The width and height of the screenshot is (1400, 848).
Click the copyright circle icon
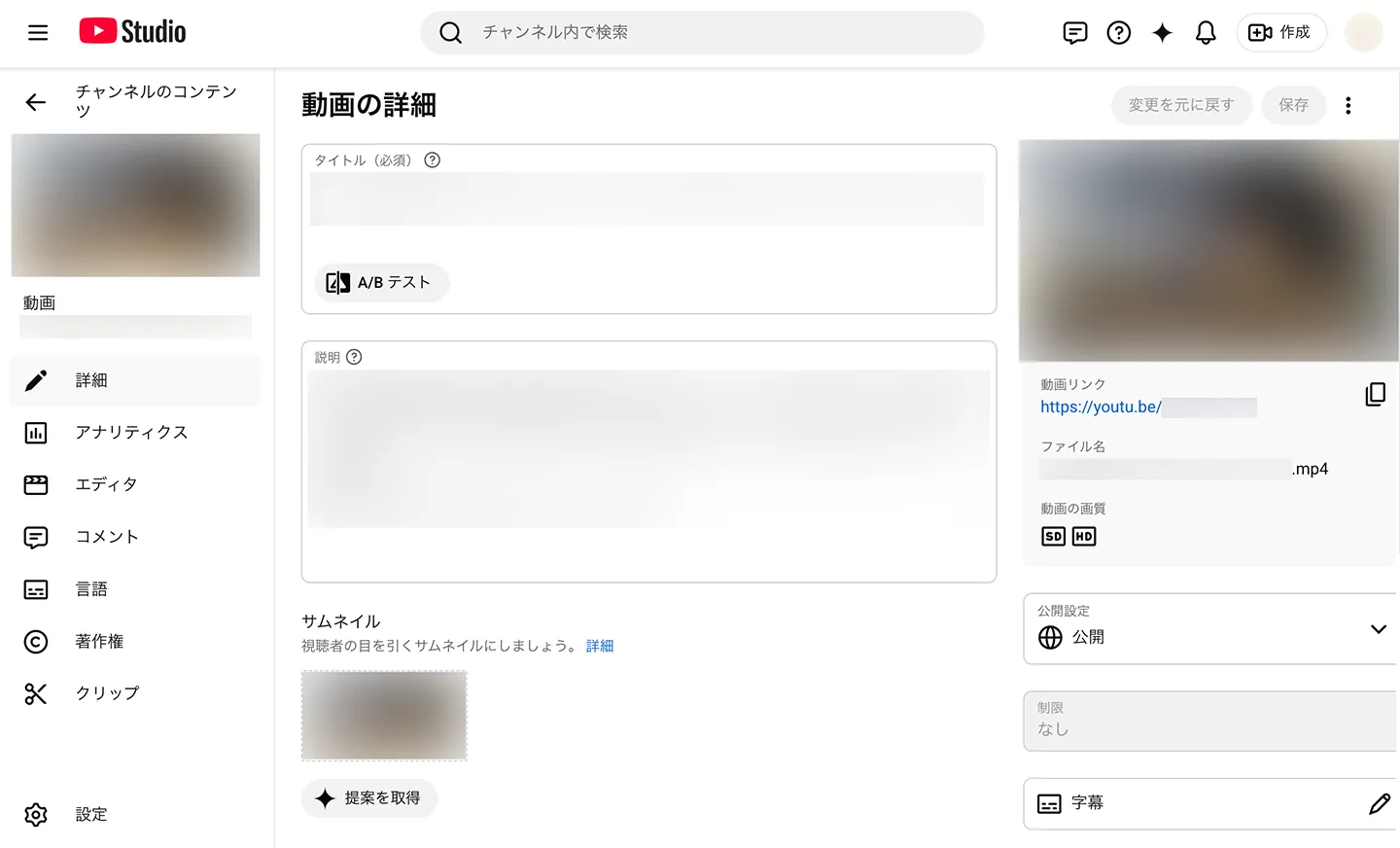click(x=36, y=642)
